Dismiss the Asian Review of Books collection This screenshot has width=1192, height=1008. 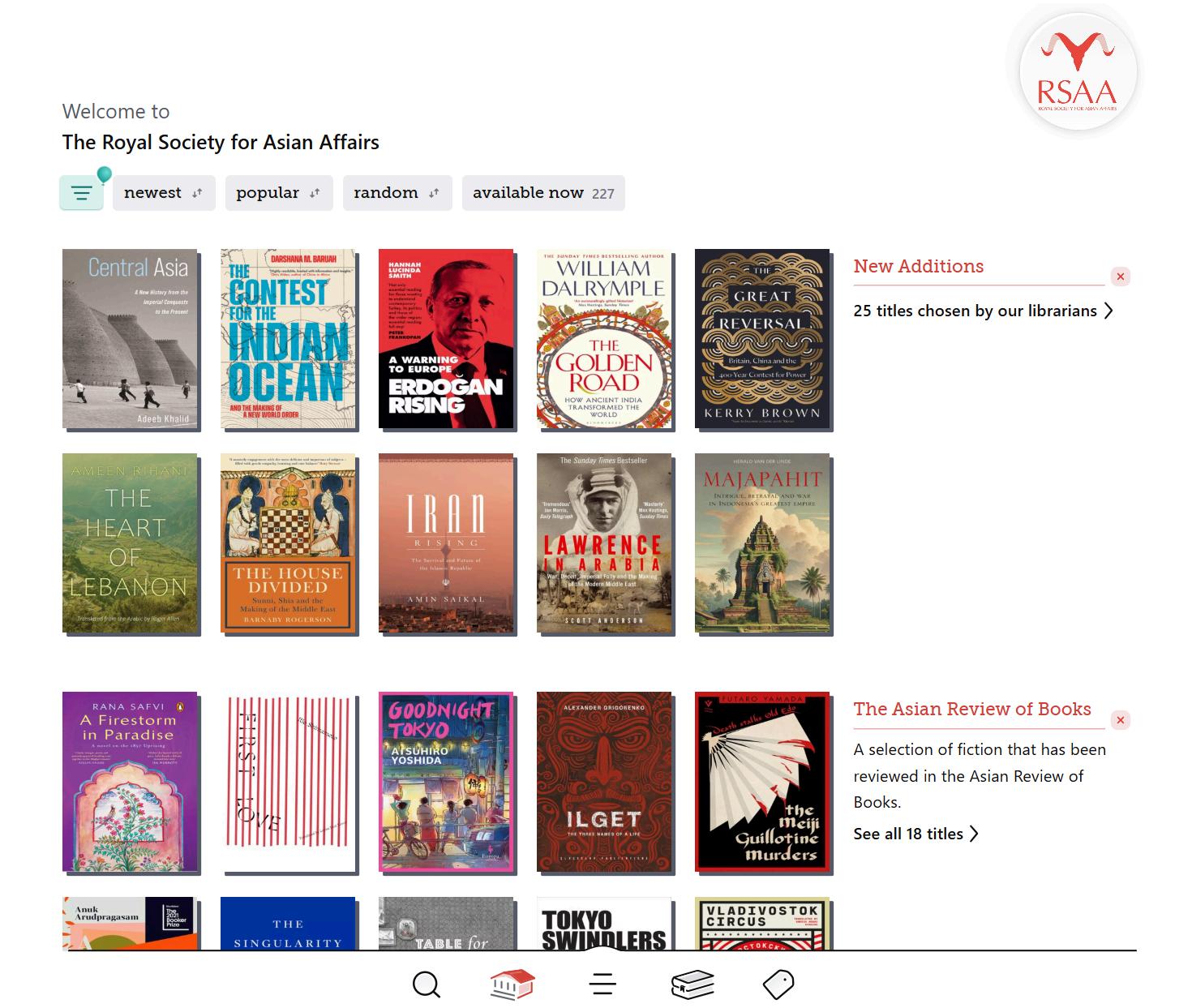[1121, 720]
